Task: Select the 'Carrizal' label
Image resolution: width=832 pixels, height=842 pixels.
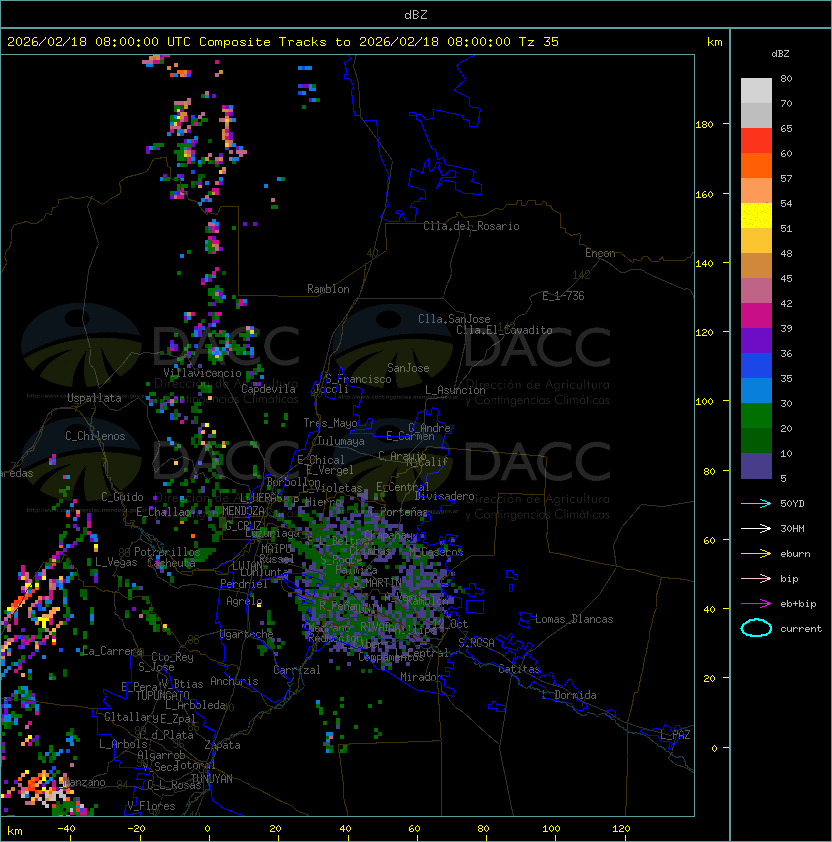Action: tap(297, 670)
